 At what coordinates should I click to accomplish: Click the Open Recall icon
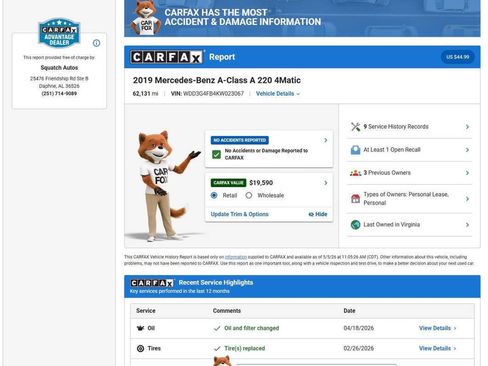pos(356,150)
